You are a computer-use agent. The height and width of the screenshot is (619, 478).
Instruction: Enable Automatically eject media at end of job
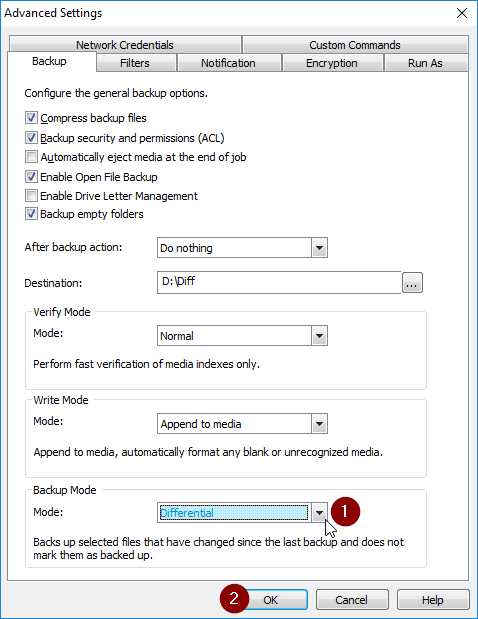(31, 157)
